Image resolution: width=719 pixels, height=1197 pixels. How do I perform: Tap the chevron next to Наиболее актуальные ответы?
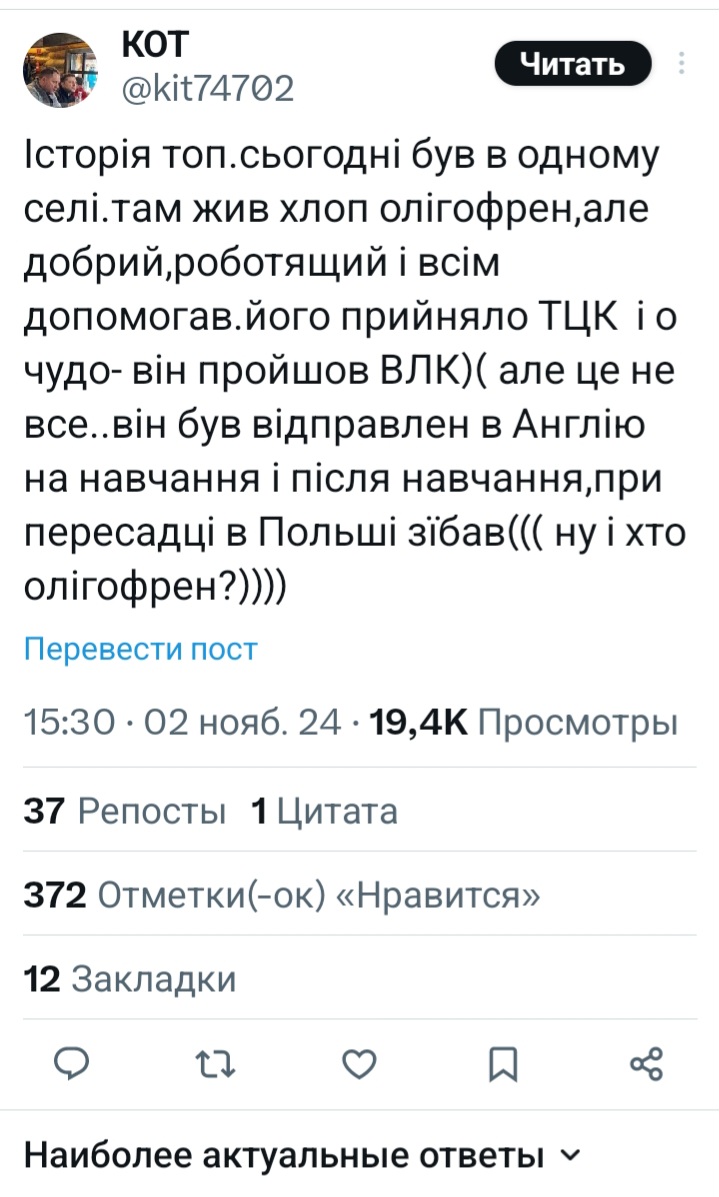(568, 1156)
